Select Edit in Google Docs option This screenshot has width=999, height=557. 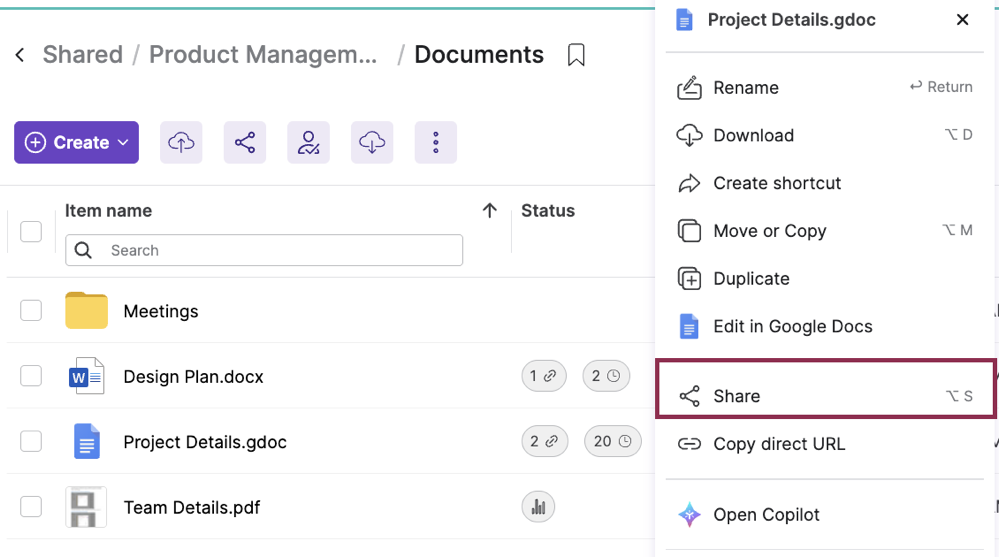[792, 326]
